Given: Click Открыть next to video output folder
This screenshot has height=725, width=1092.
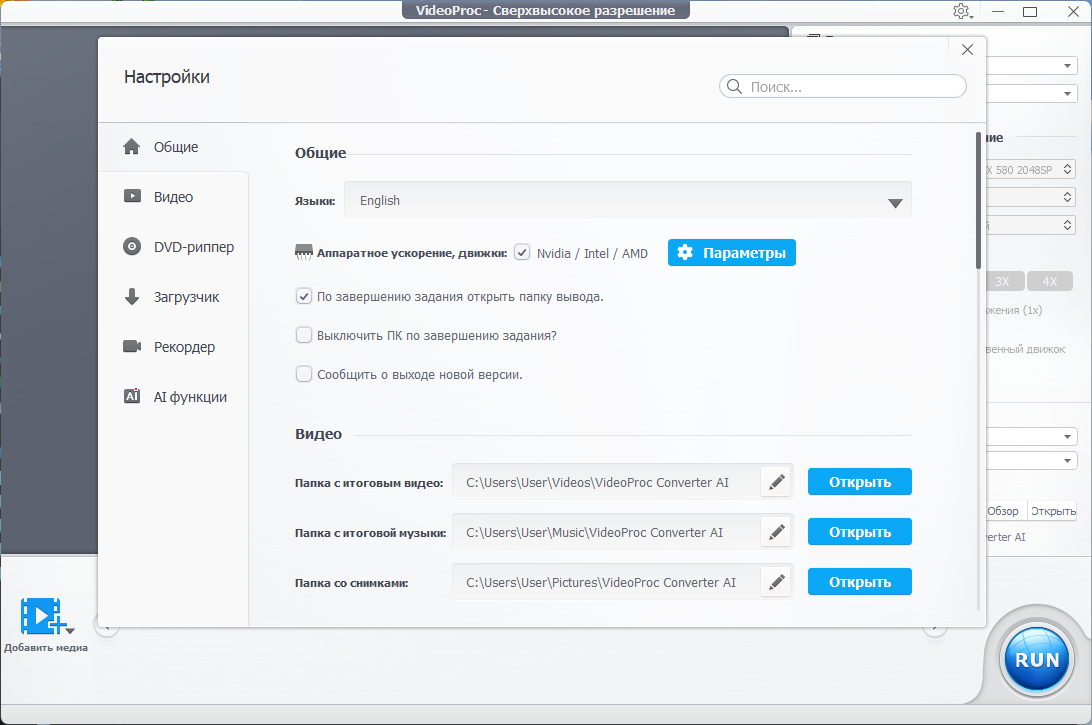Looking at the screenshot, I should click(859, 482).
